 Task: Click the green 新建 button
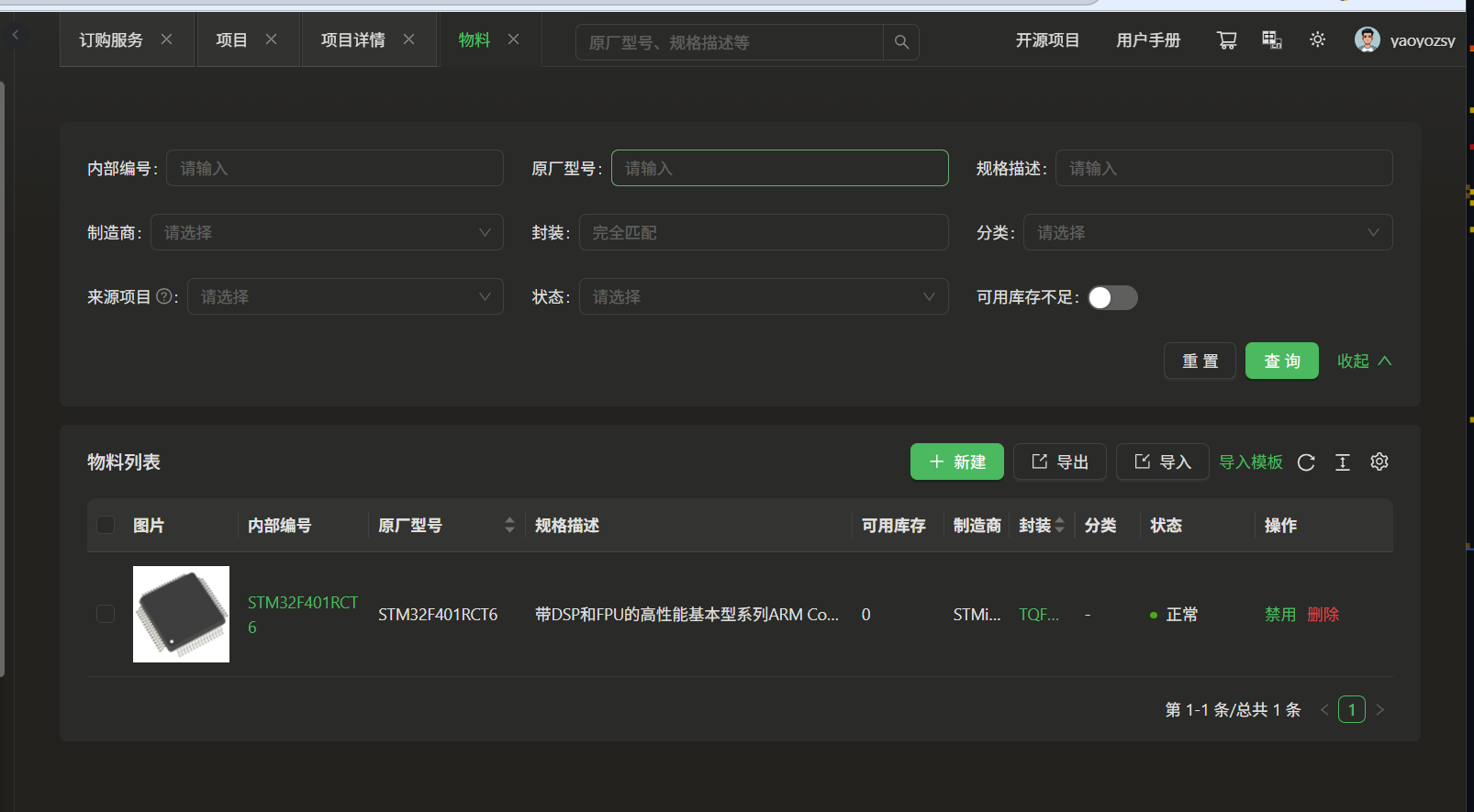956,462
